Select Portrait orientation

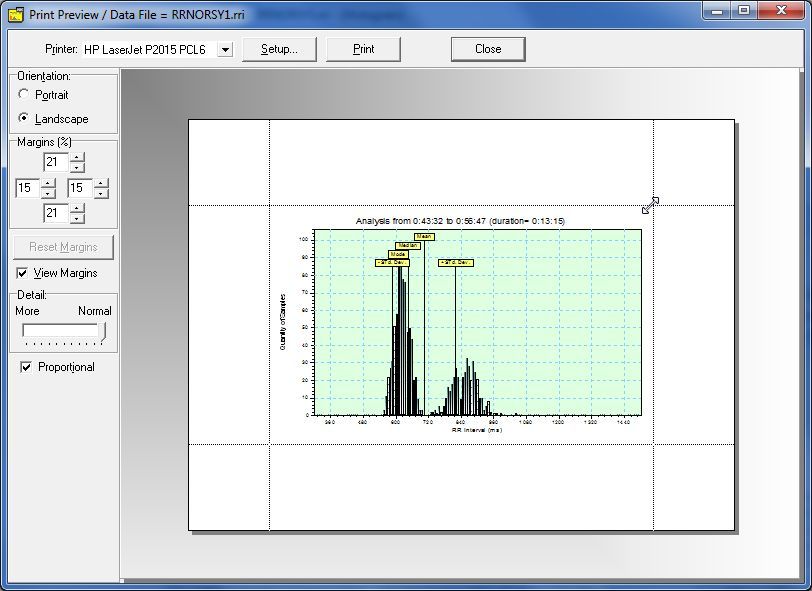24,95
